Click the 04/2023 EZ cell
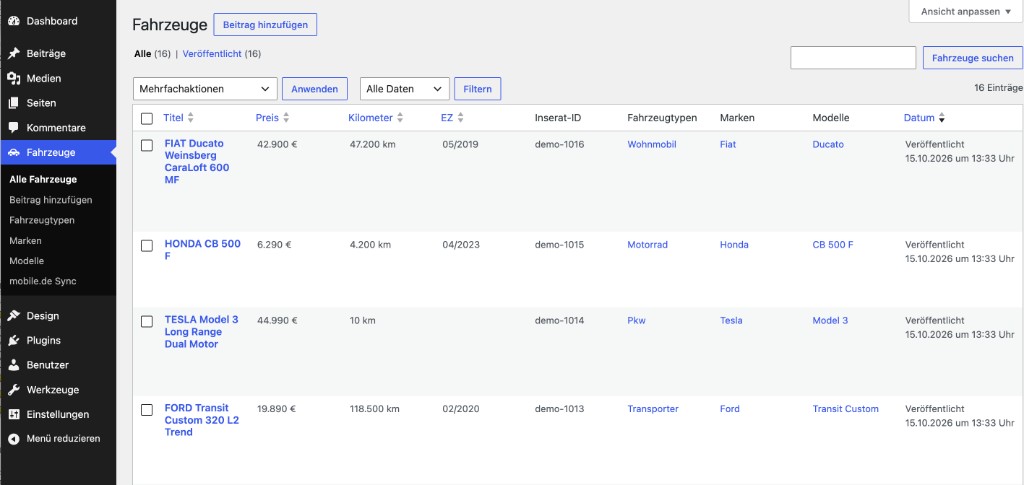Viewport: 1024px width, 485px height. tap(460, 245)
